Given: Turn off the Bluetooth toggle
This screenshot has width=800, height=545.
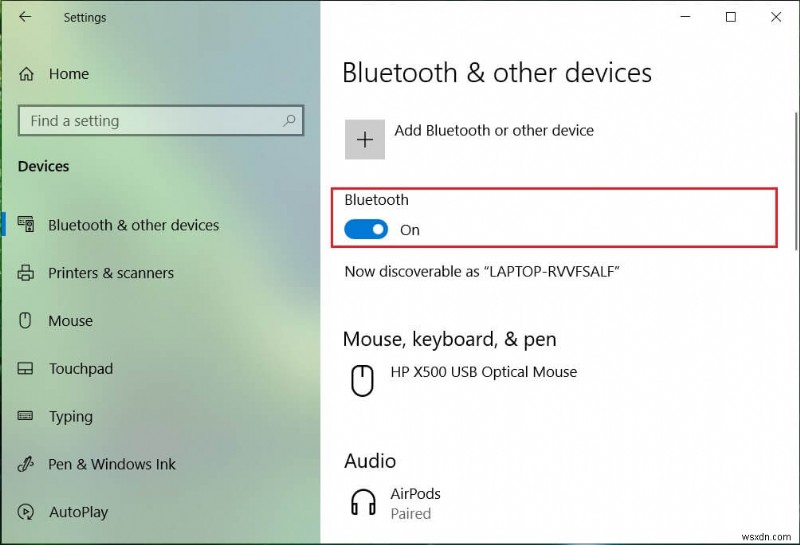Looking at the screenshot, I should coord(366,230).
